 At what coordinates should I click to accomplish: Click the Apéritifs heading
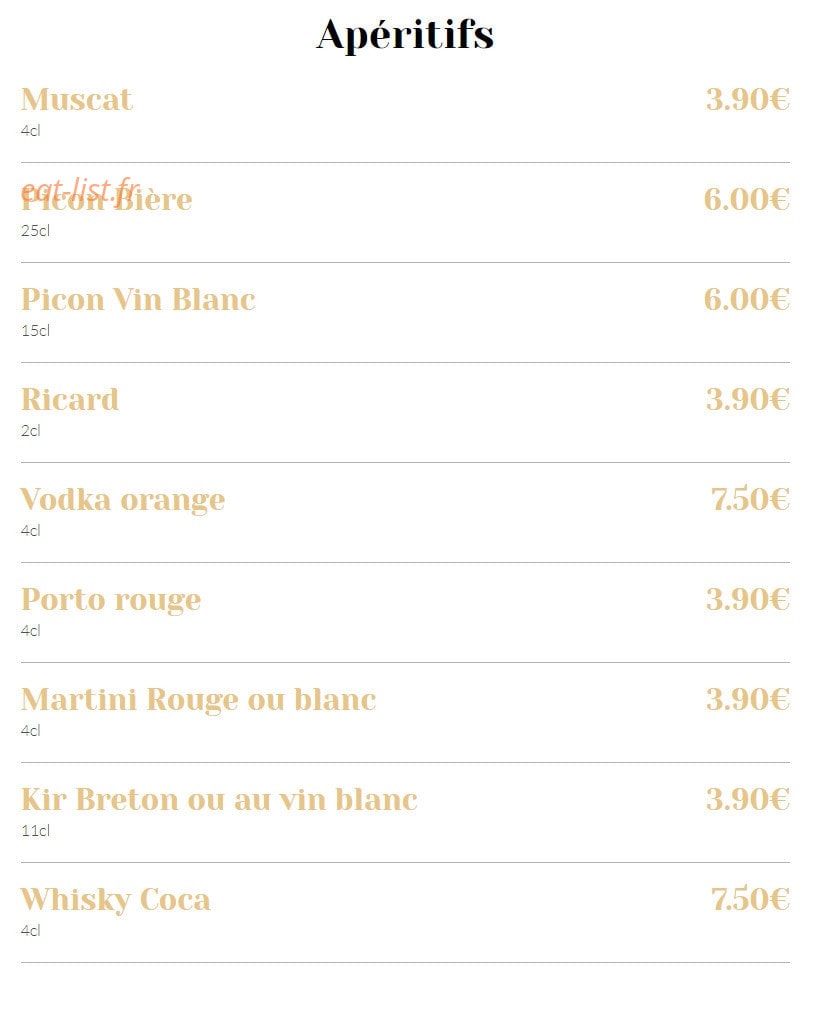405,35
